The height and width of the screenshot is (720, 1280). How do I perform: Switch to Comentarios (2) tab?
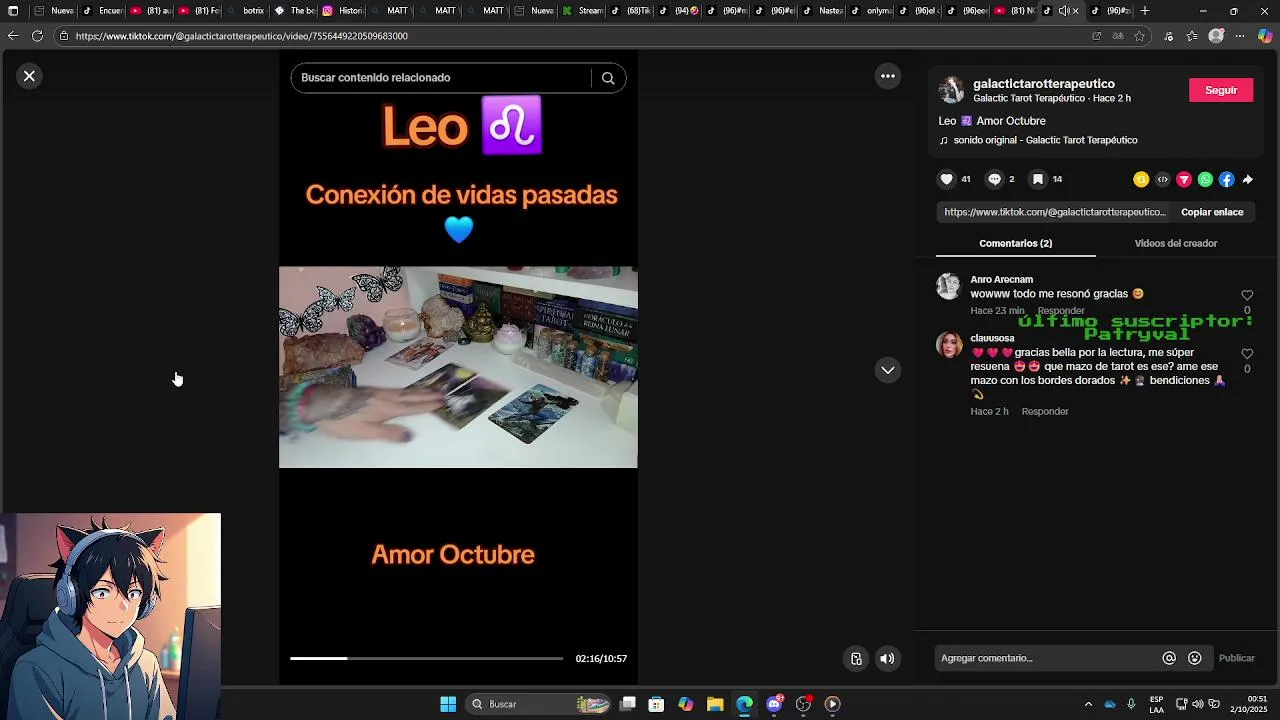1016,243
